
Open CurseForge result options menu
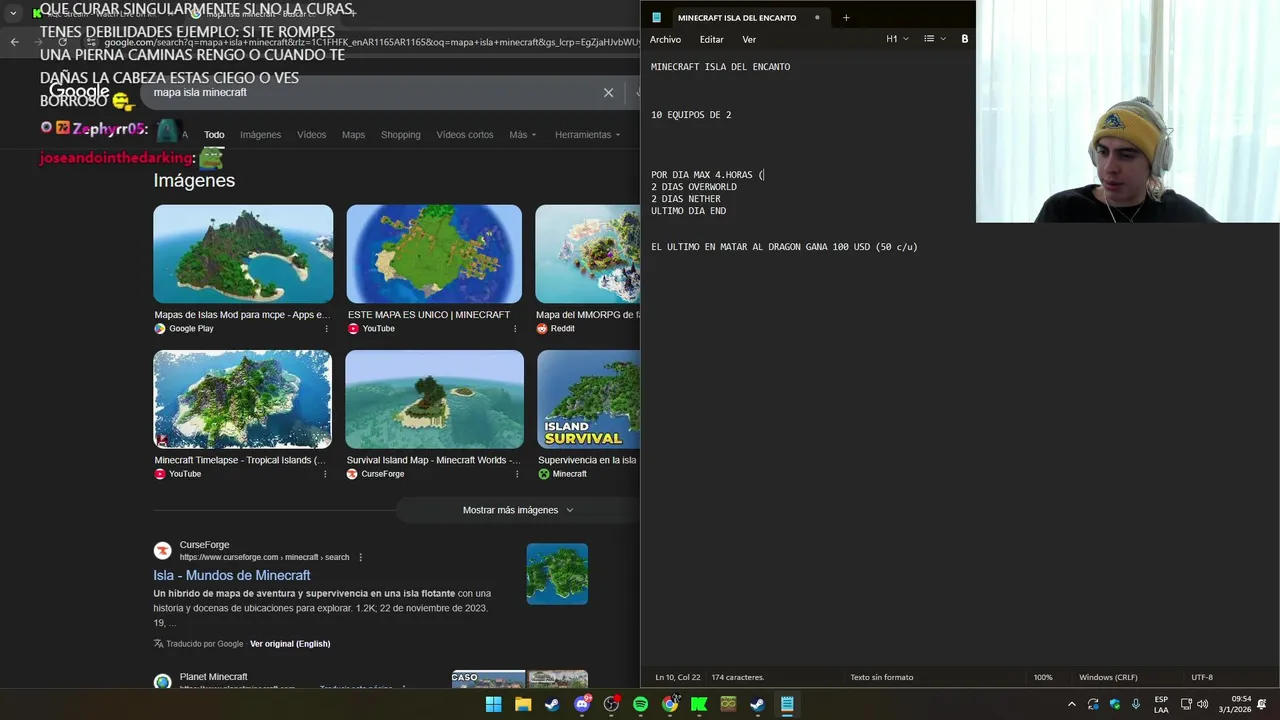tap(361, 557)
